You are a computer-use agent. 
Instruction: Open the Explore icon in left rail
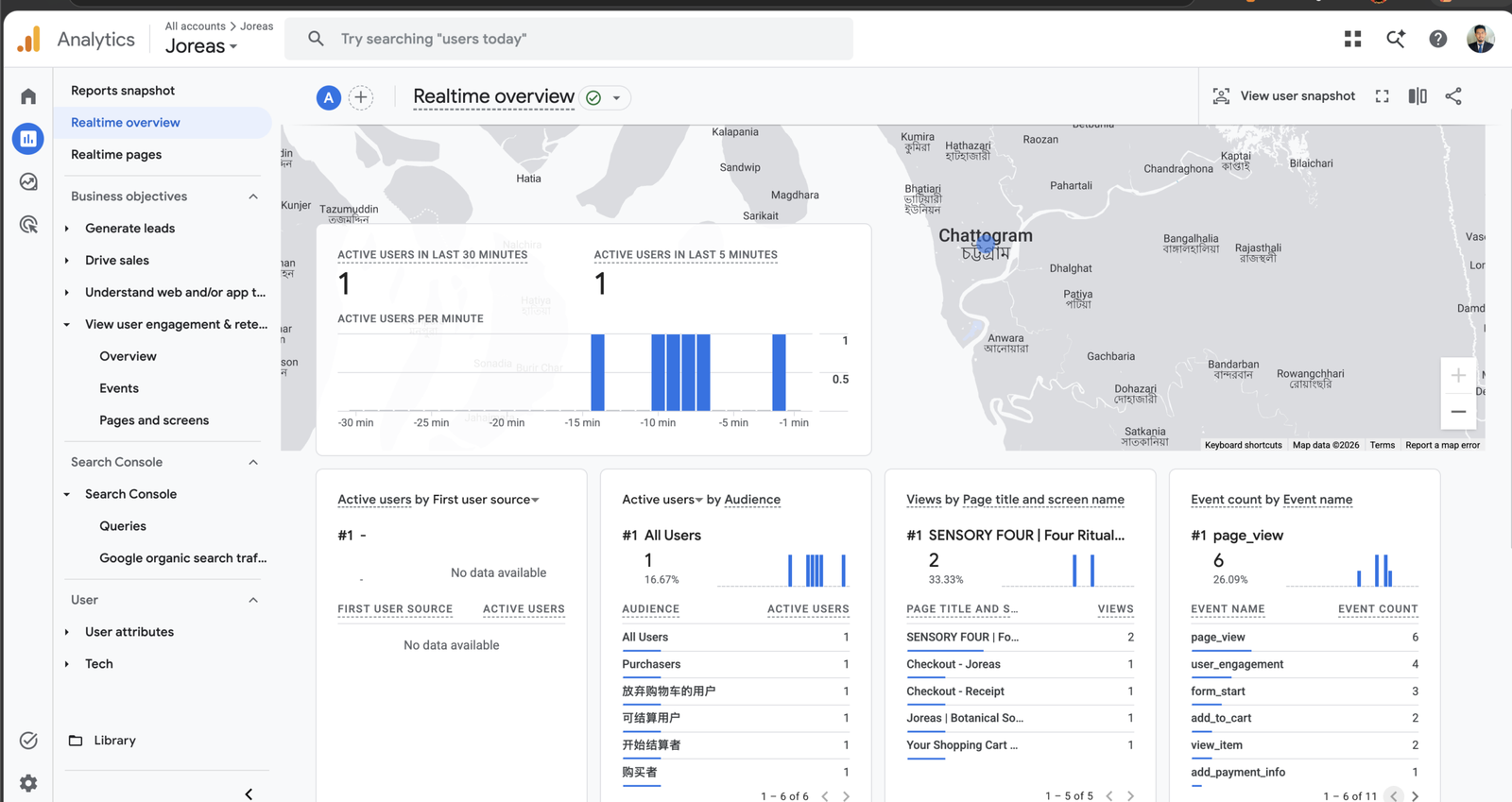click(x=28, y=181)
